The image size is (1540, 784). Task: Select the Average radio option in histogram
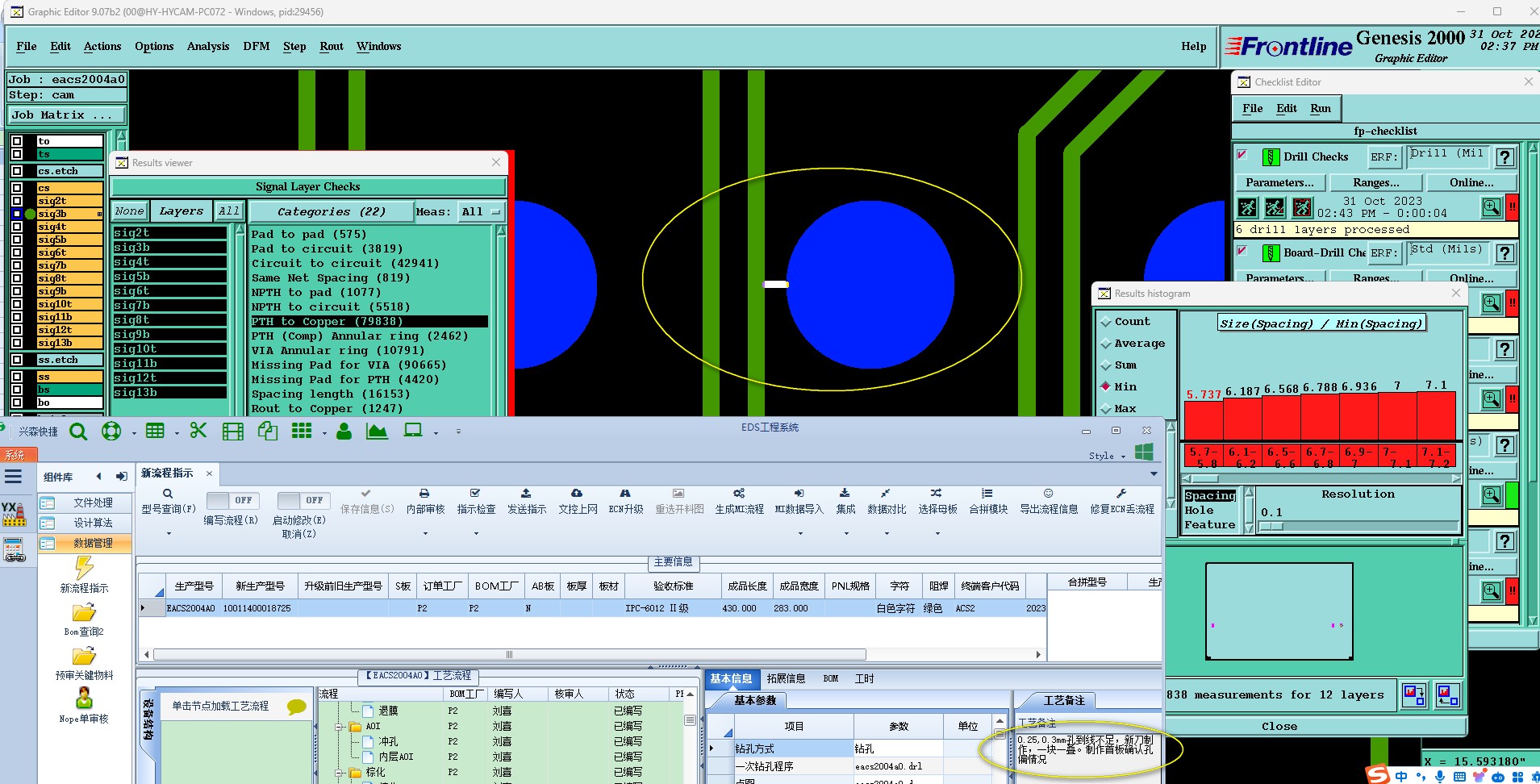click(x=1106, y=344)
